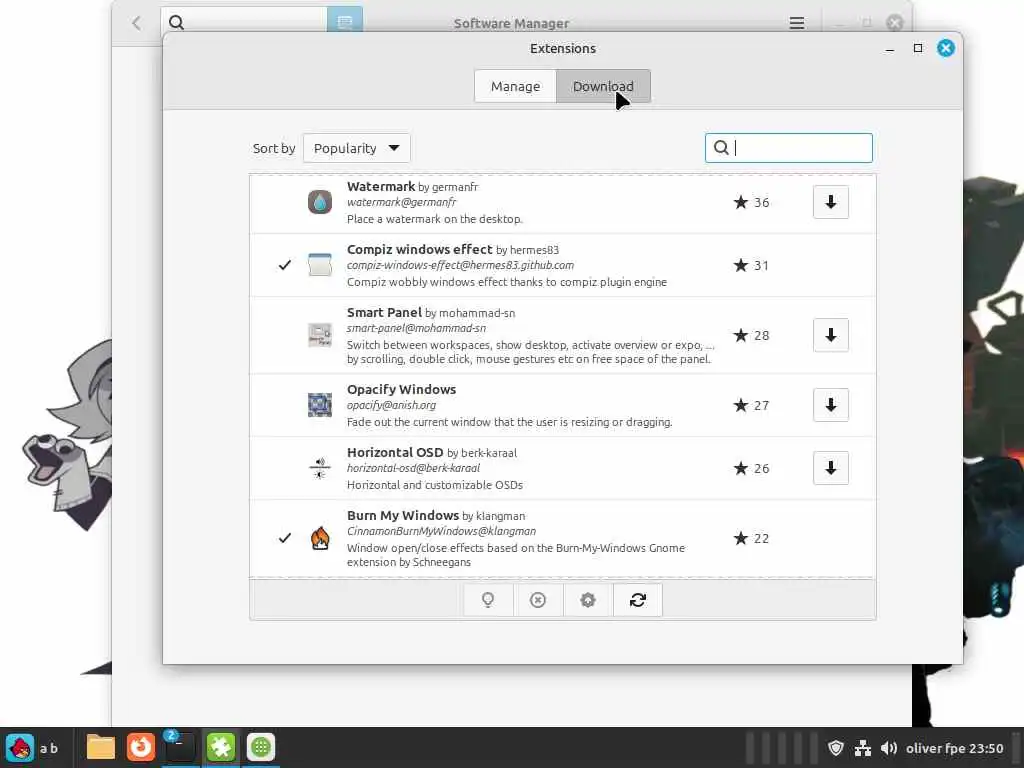Select the Opacify Windows title
This screenshot has width=1024, height=768.
click(x=402, y=389)
